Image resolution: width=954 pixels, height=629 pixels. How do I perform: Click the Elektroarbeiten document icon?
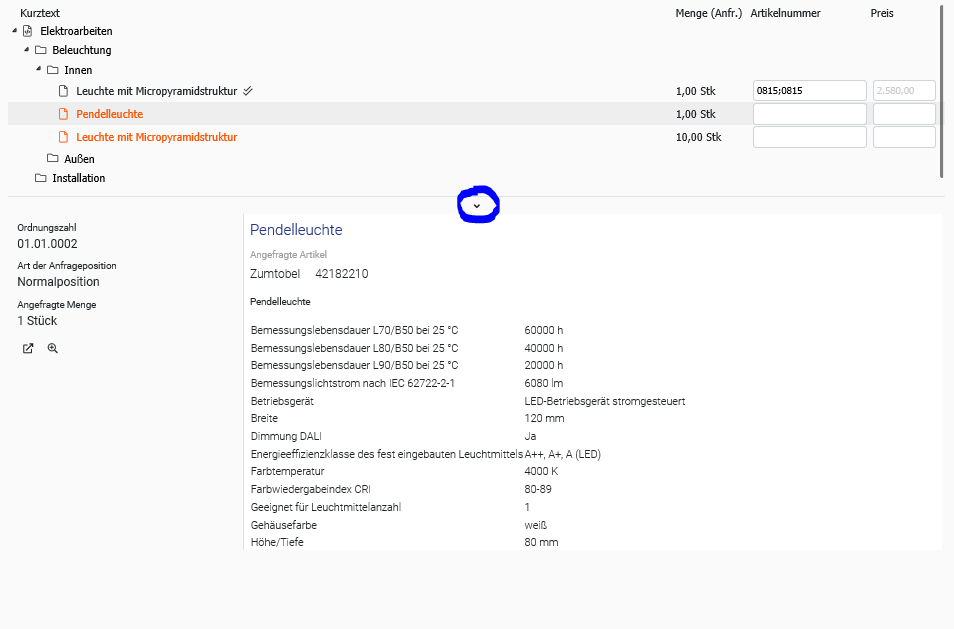click(x=28, y=31)
